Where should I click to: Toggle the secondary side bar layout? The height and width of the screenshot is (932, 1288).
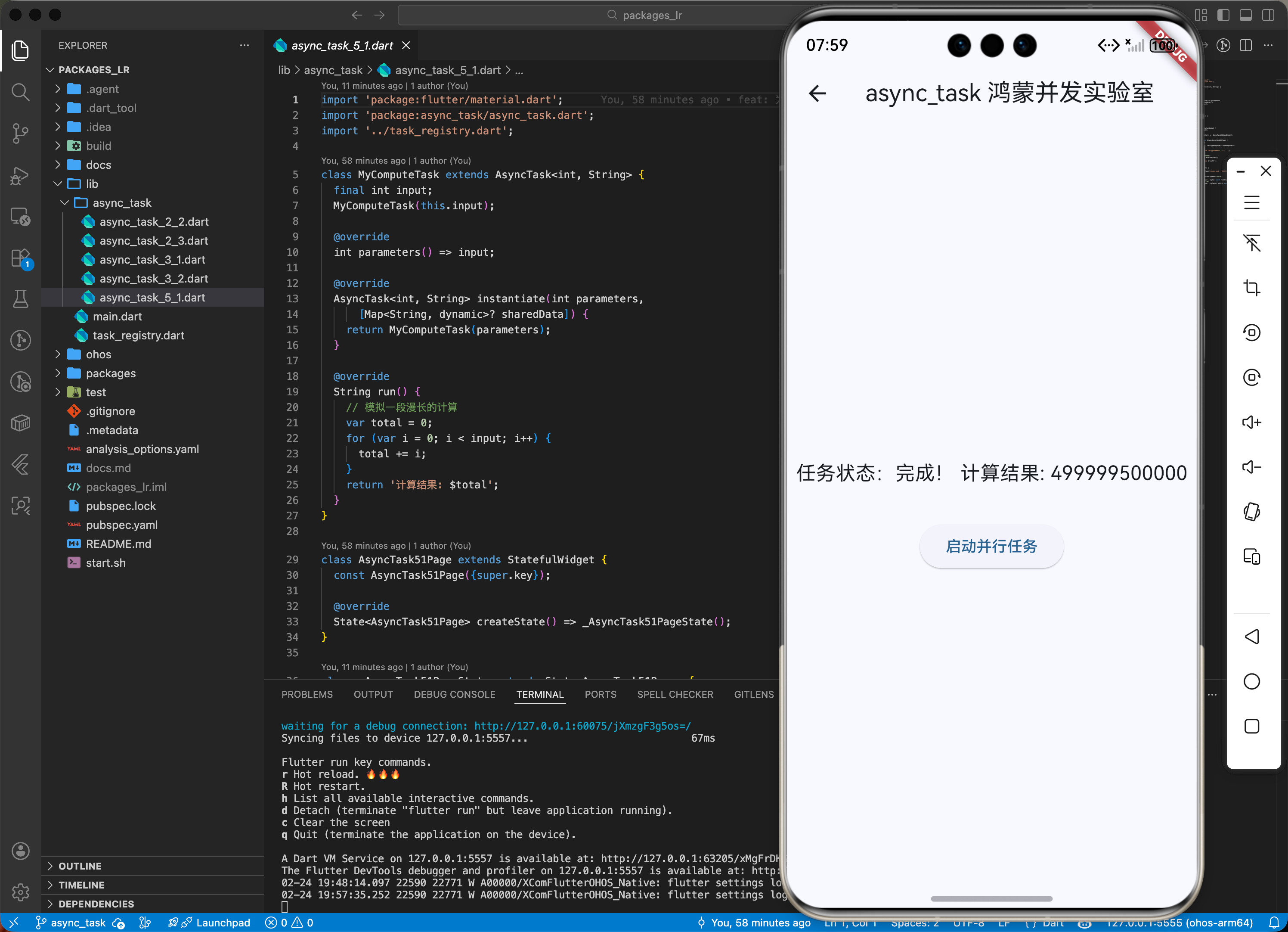click(x=1268, y=16)
